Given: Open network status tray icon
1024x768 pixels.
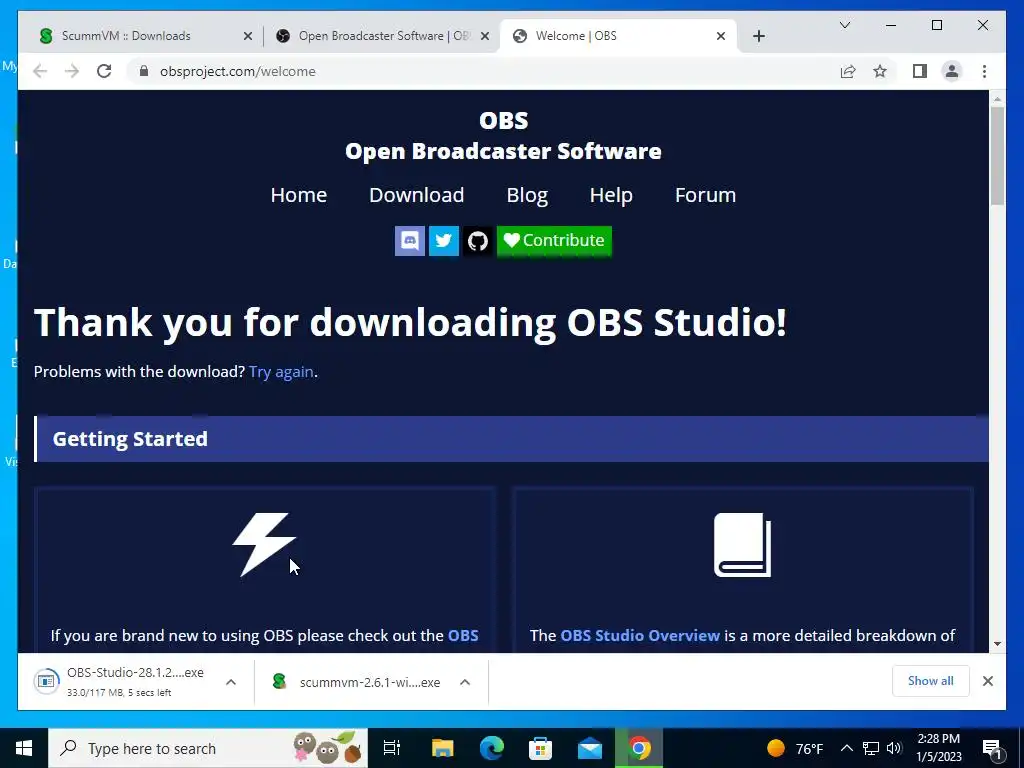Looking at the screenshot, I should click(x=871, y=748).
